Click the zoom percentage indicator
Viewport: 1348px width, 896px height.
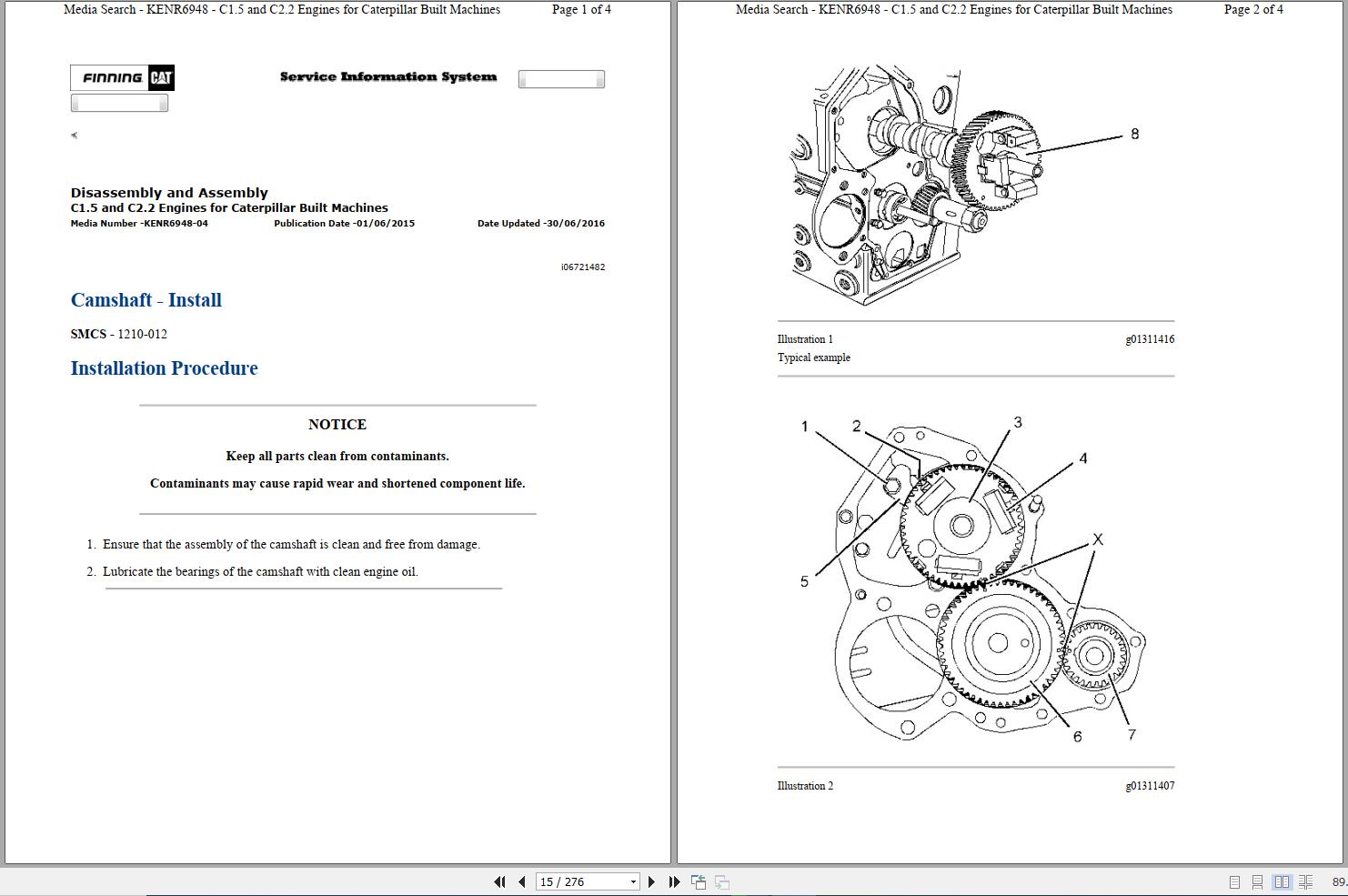click(1337, 881)
